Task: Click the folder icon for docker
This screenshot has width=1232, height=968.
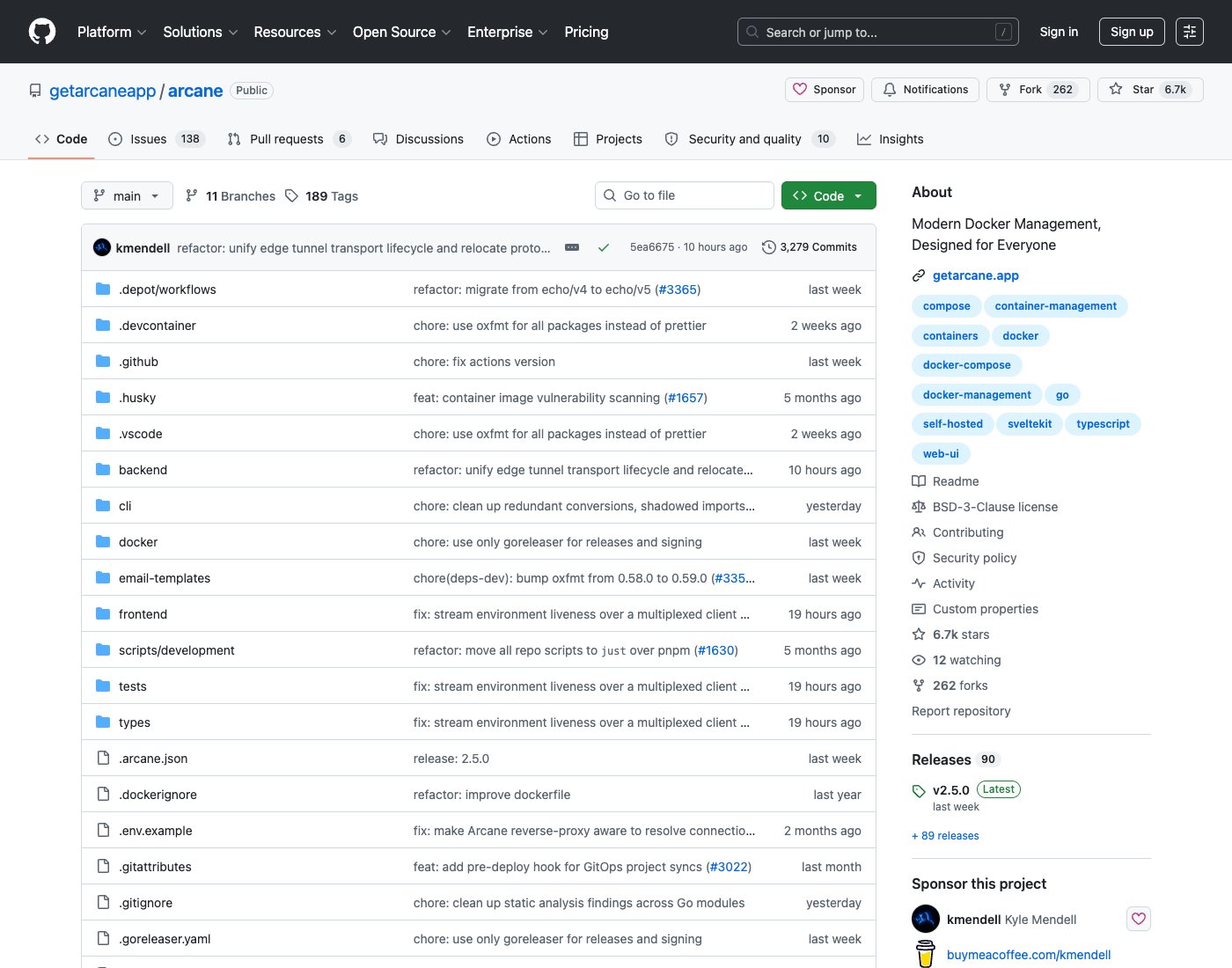Action: point(103,541)
